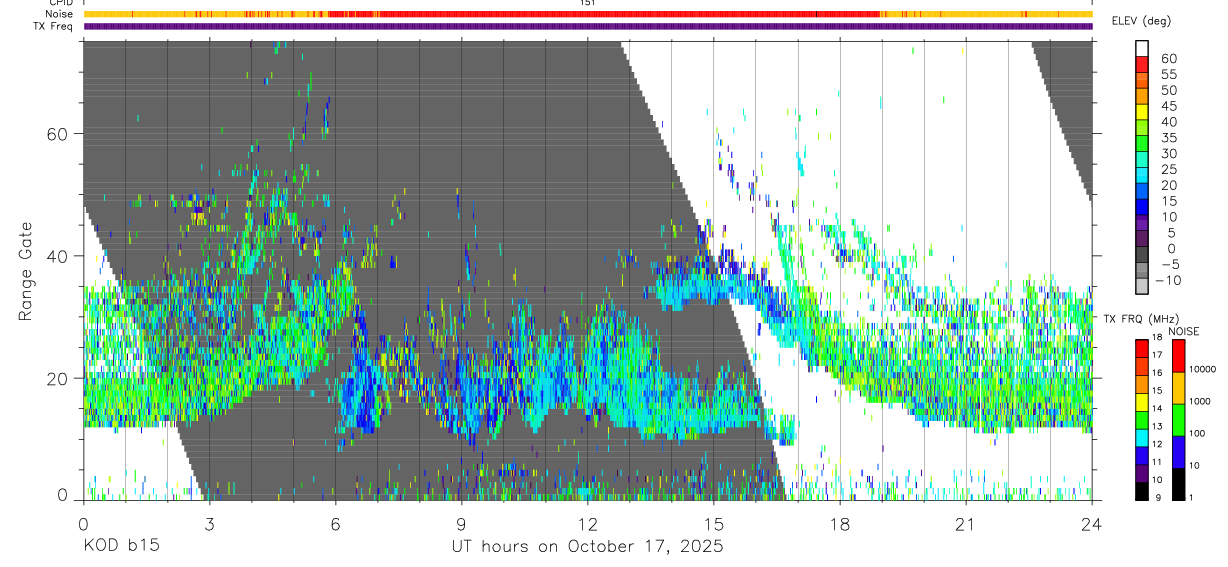Screen dimensions: 1228x567
Task: Click the 30 tick on ELEV scale
Action: coord(1168,154)
